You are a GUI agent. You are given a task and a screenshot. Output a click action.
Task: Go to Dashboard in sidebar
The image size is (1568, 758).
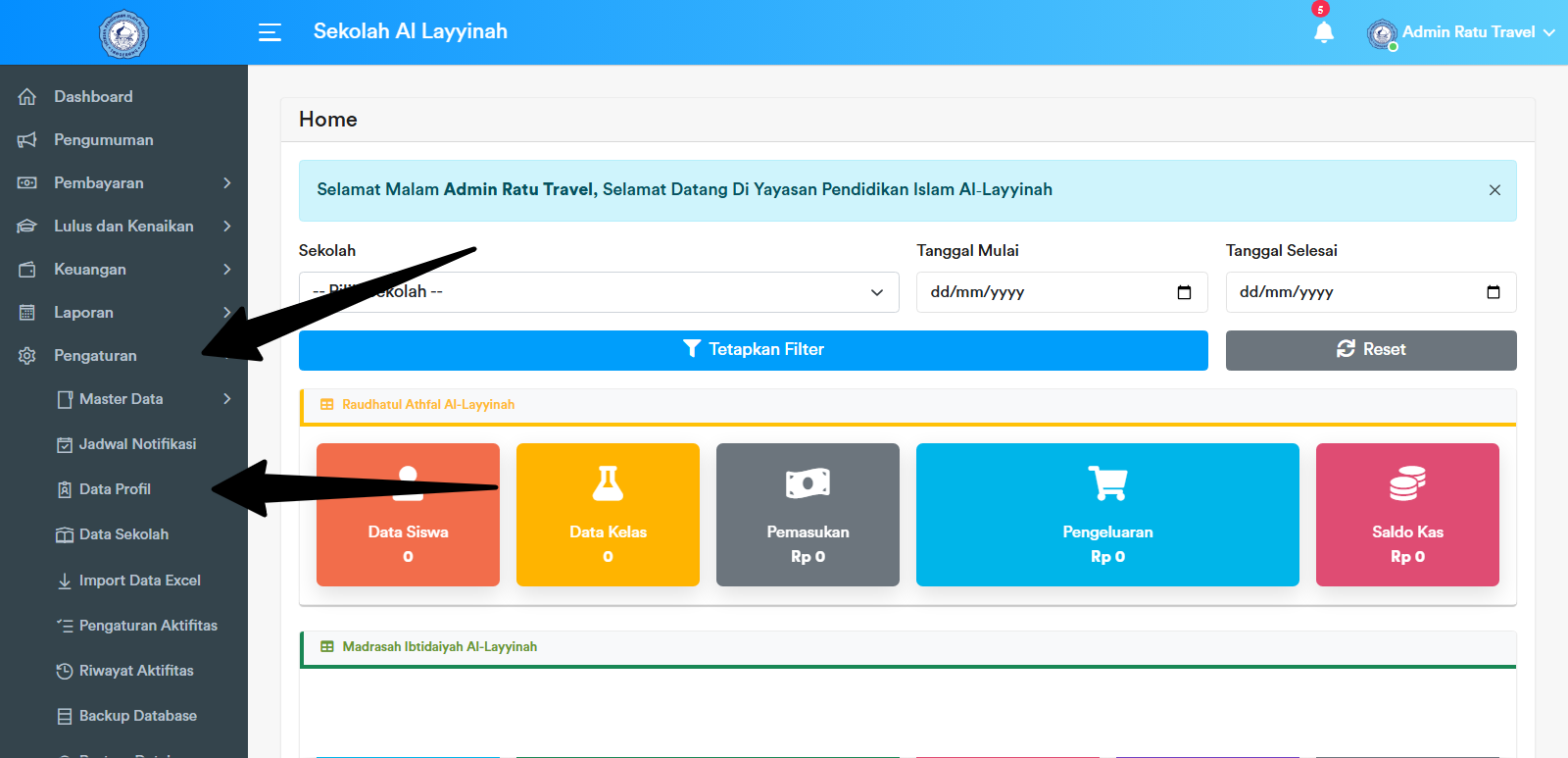pyautogui.click(x=93, y=97)
